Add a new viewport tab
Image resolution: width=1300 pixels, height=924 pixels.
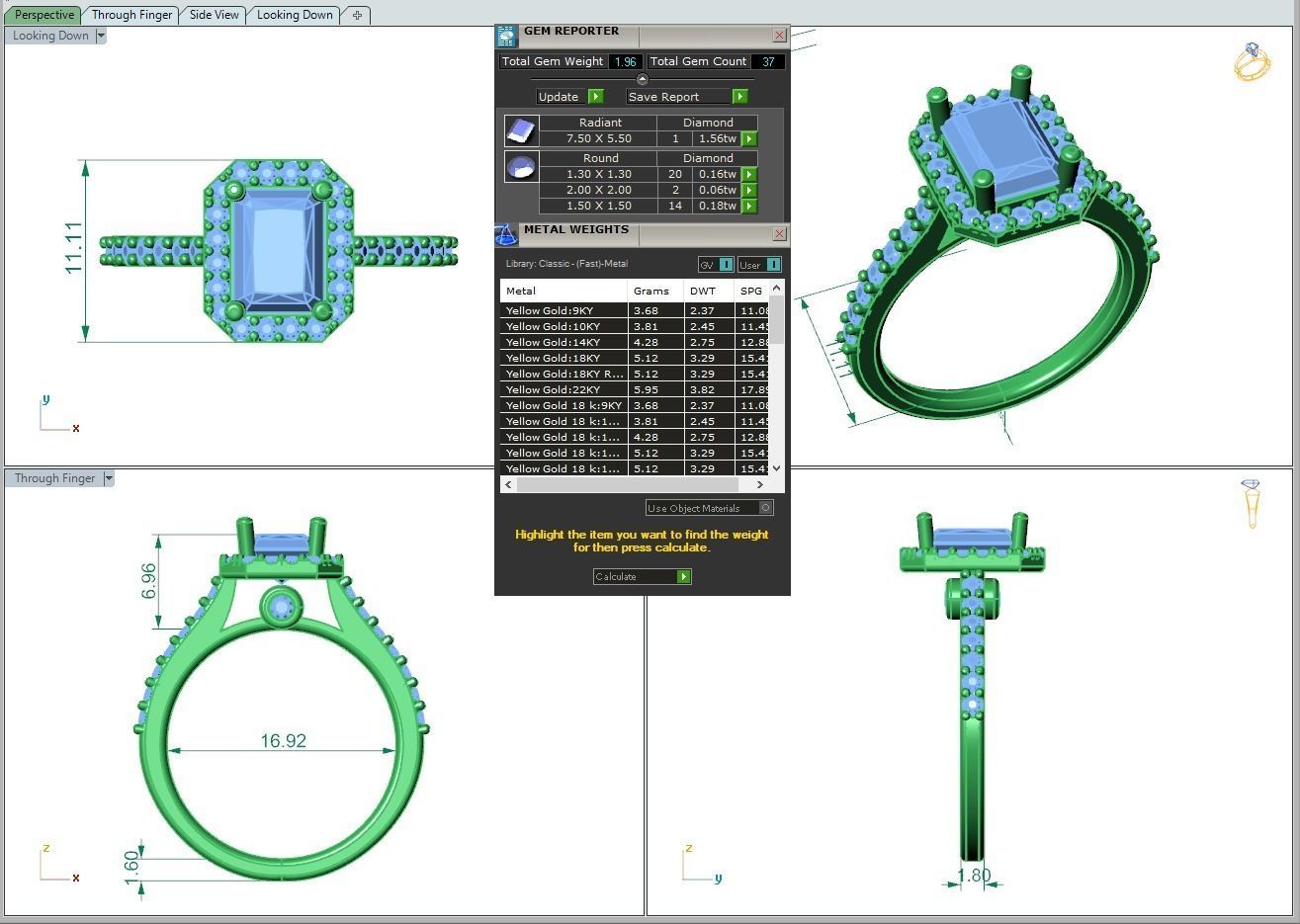tap(357, 15)
